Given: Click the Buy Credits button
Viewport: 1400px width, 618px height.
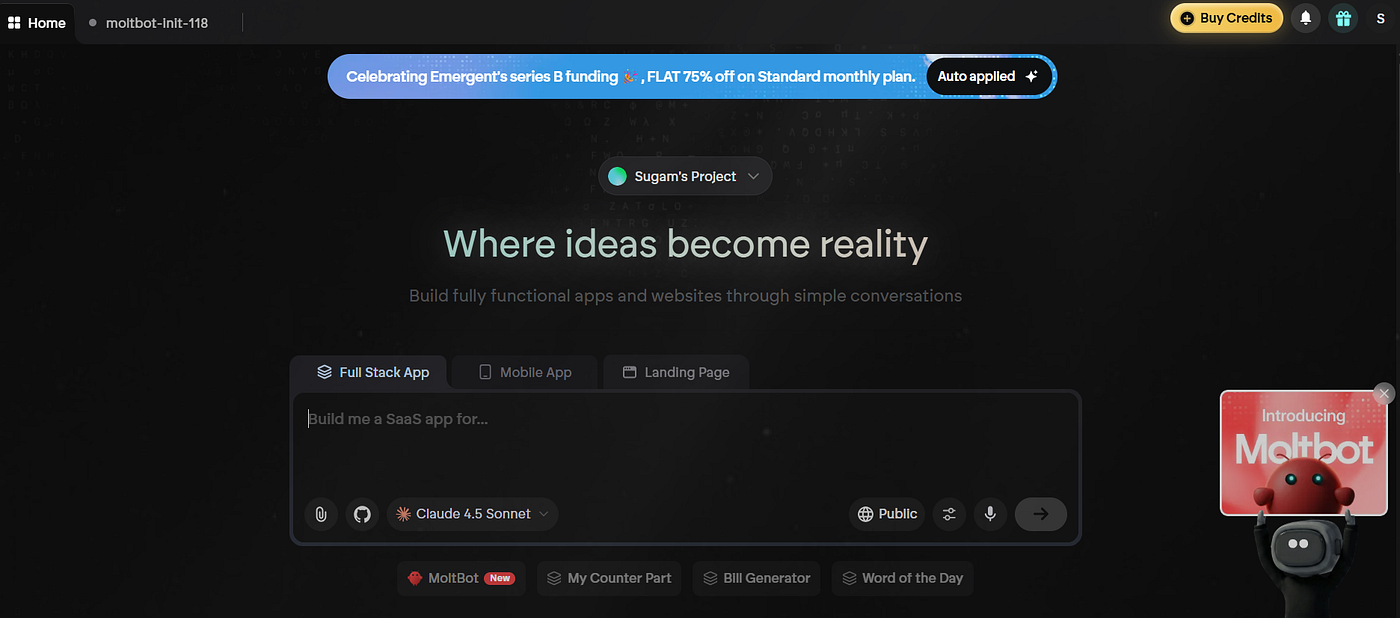Looking at the screenshot, I should tap(1226, 18).
